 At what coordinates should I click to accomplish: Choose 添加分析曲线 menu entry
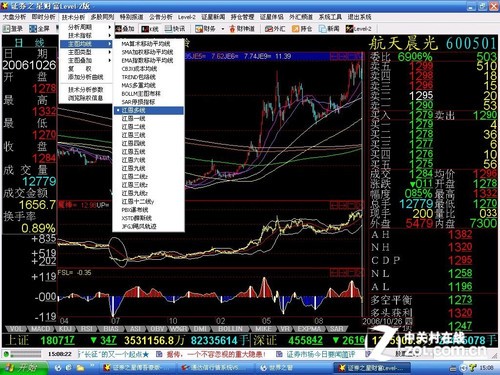click(x=86, y=77)
